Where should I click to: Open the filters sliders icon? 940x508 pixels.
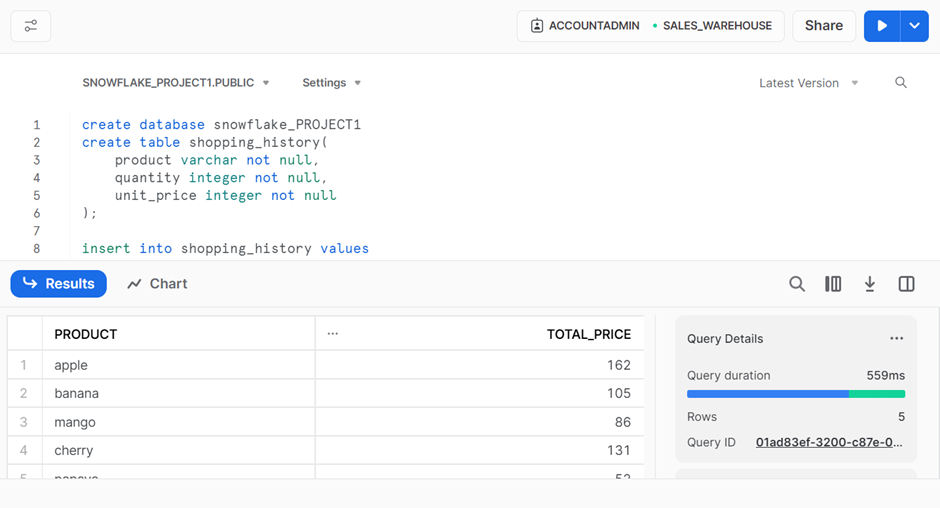[x=31, y=26]
